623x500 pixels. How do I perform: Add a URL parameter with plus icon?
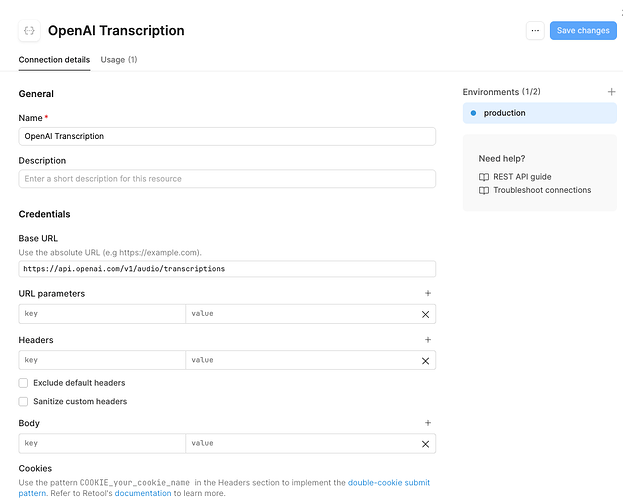click(x=428, y=293)
